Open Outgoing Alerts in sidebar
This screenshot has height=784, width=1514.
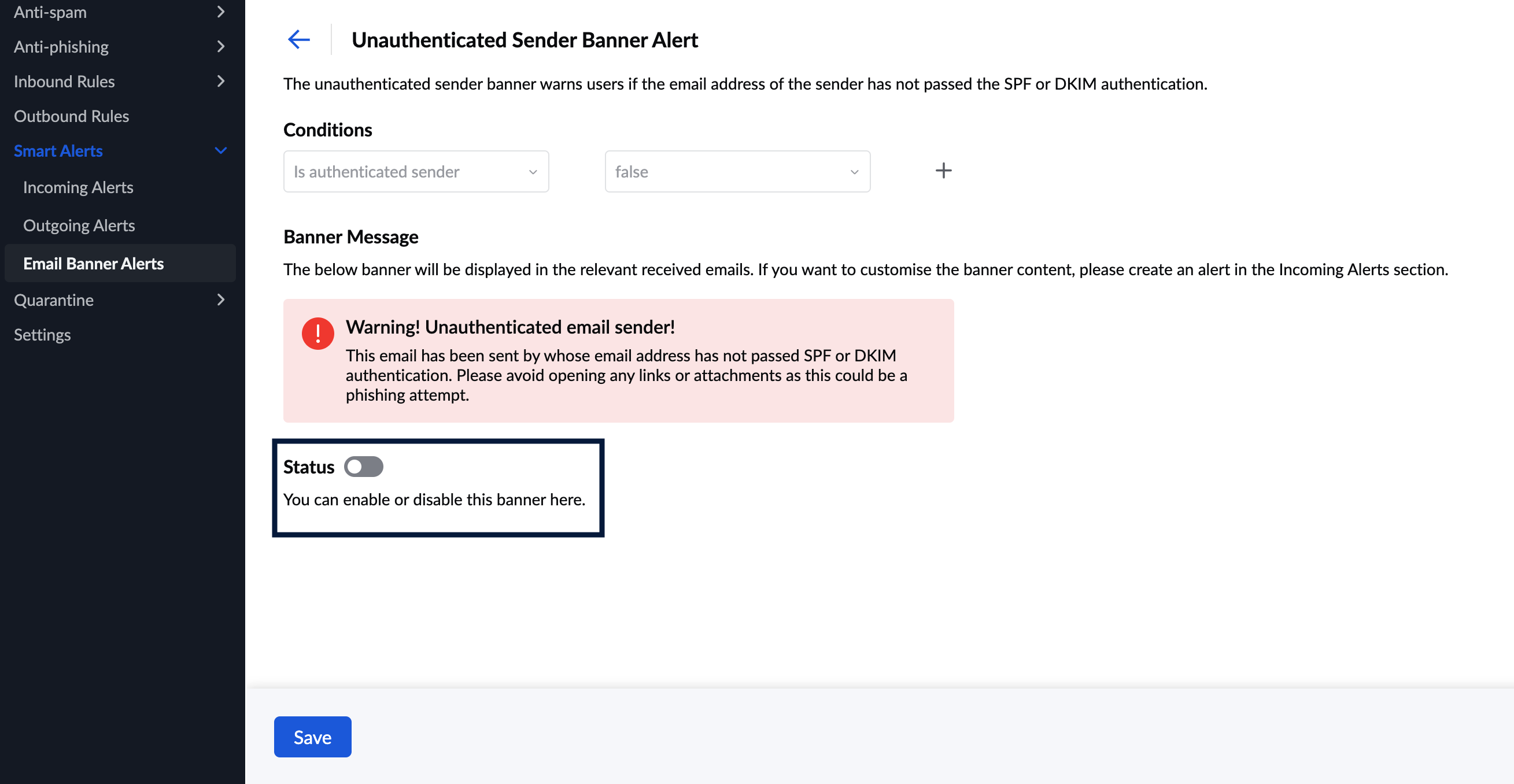coord(79,225)
